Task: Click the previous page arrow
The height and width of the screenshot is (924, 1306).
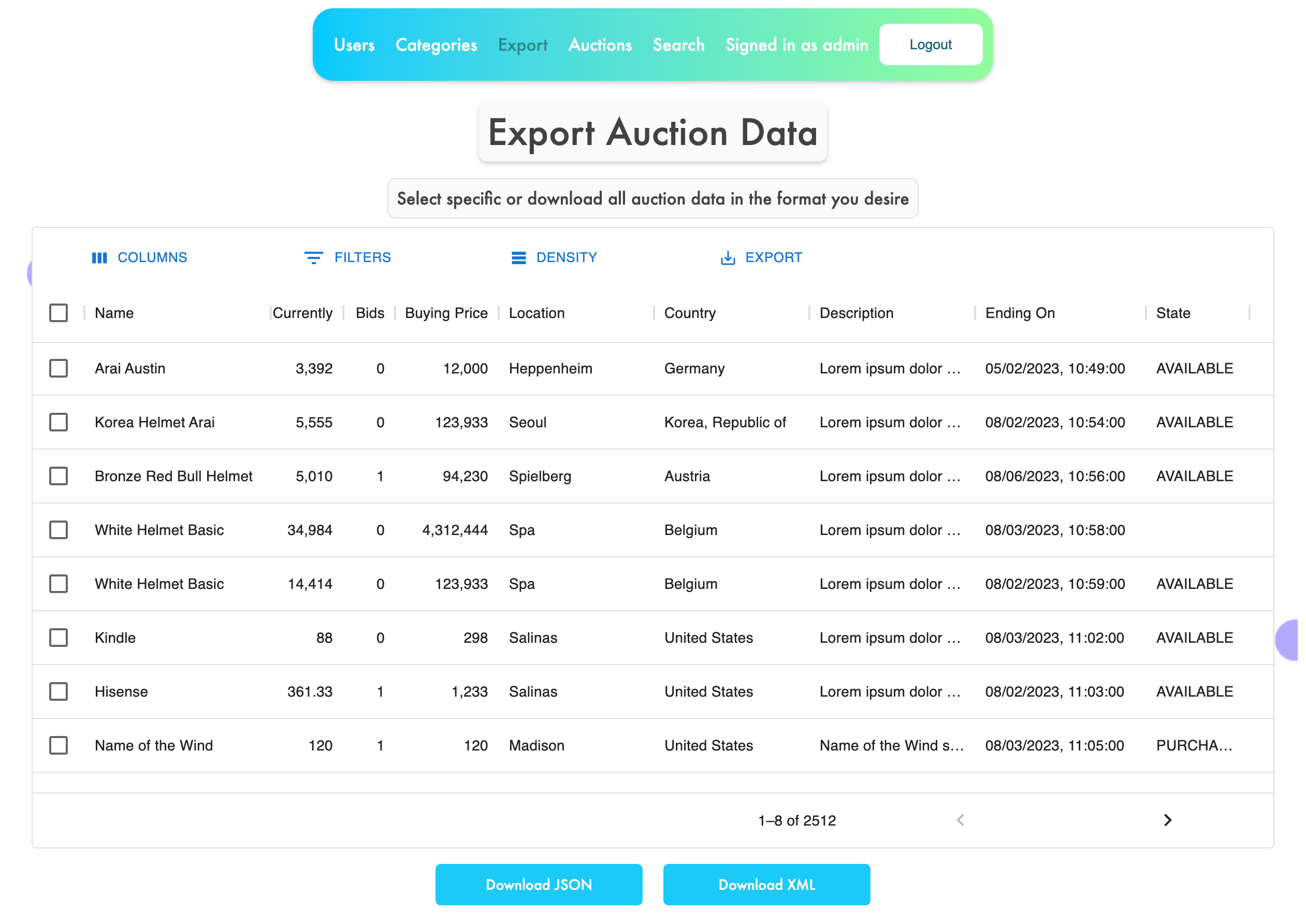Action: [x=960, y=820]
